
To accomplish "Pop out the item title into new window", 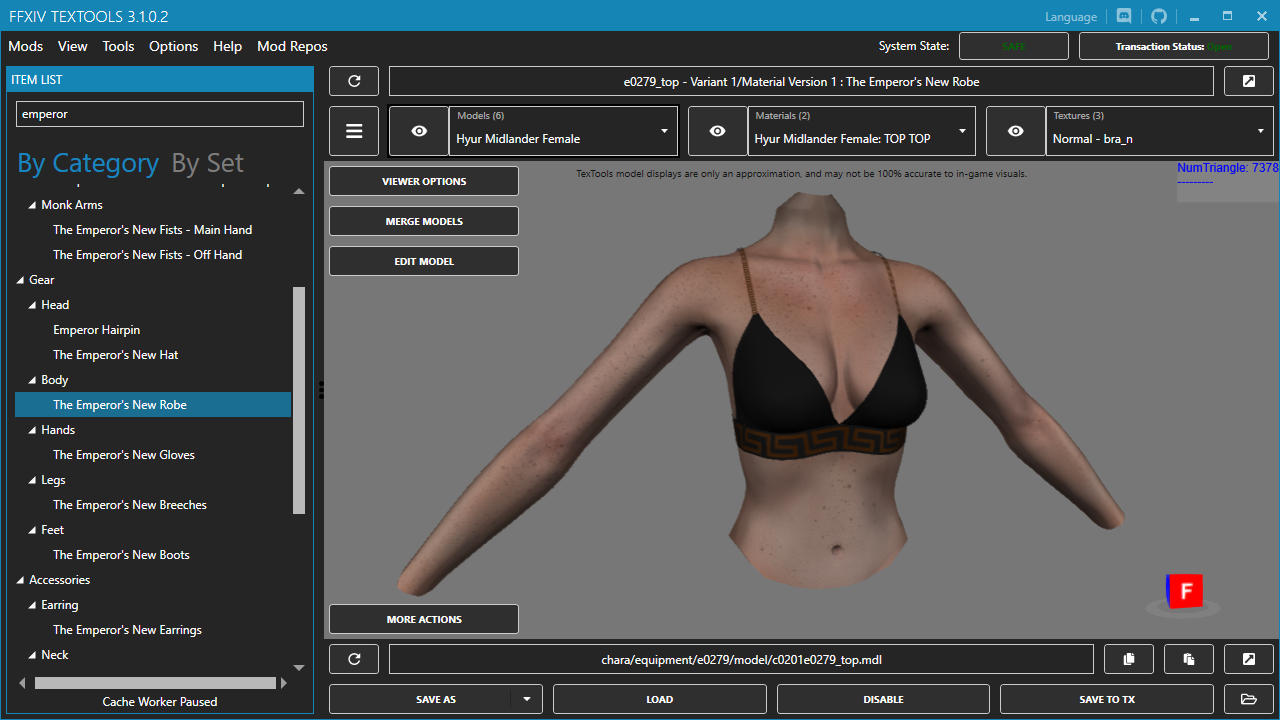I will [x=1249, y=81].
